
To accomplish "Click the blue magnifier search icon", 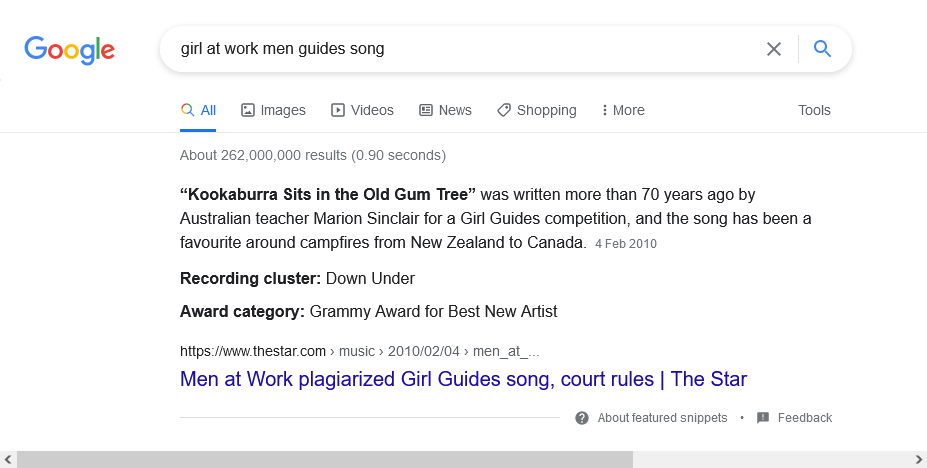I will [822, 49].
